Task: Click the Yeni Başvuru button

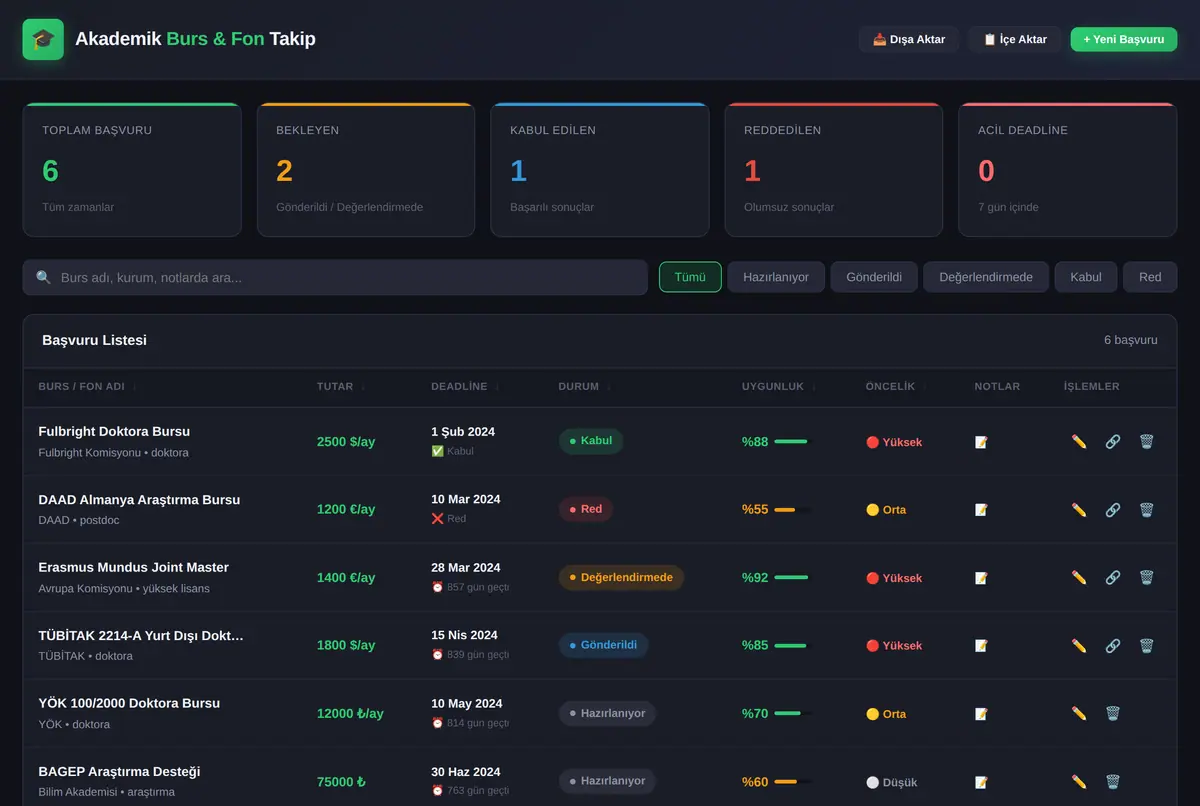Action: click(x=1124, y=39)
